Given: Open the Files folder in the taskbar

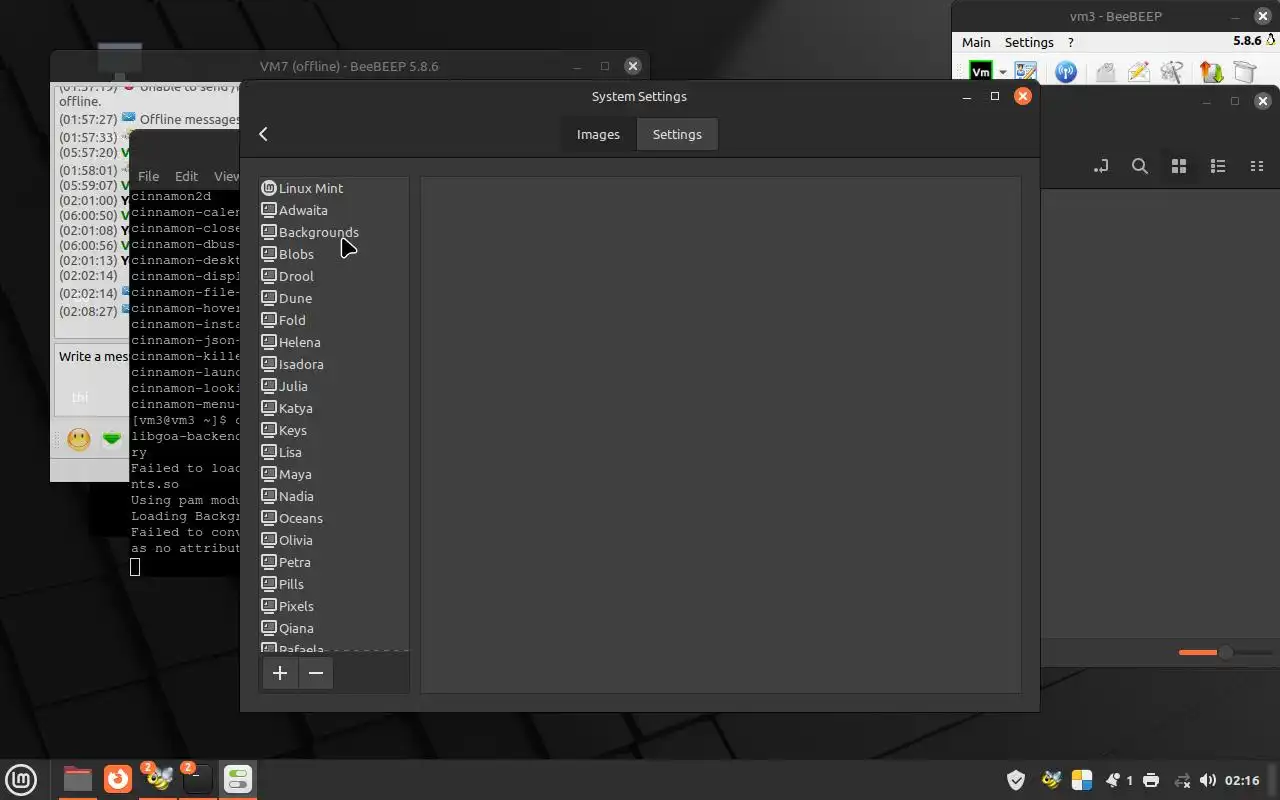Looking at the screenshot, I should click(77, 779).
